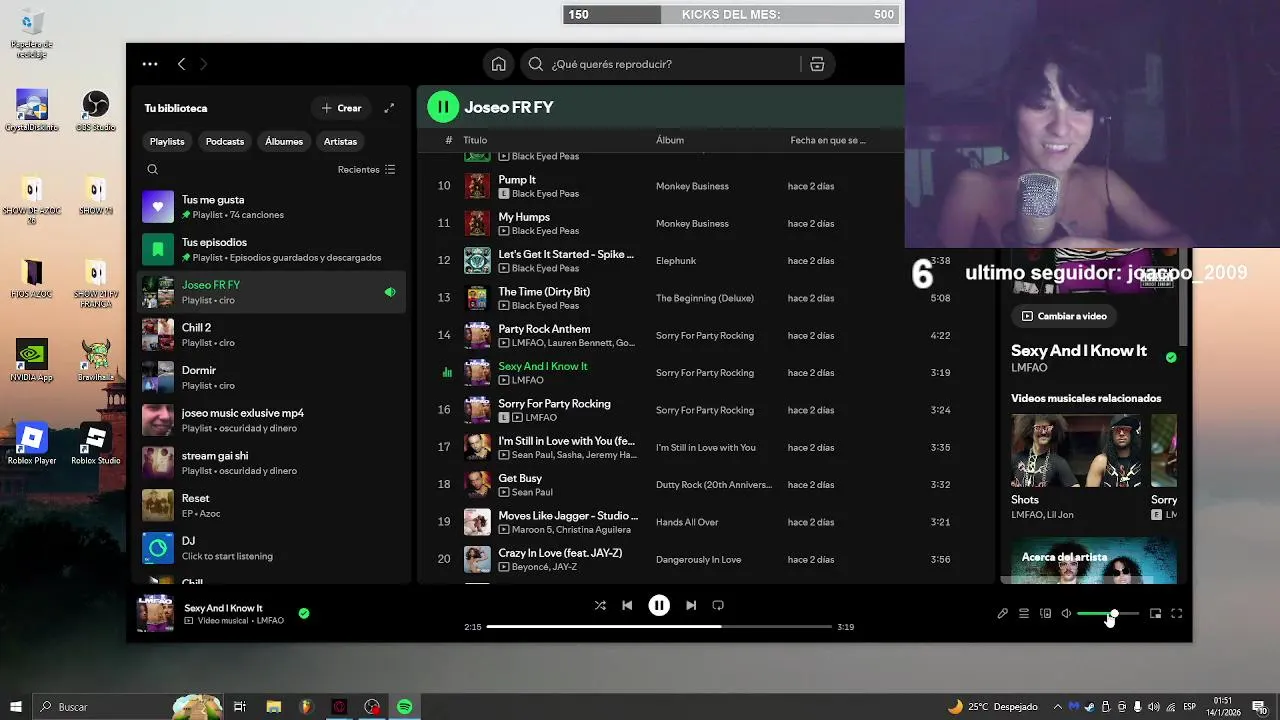The height and width of the screenshot is (720, 1280).
Task: Play the track Party Rock Anthem
Action: pos(544,329)
